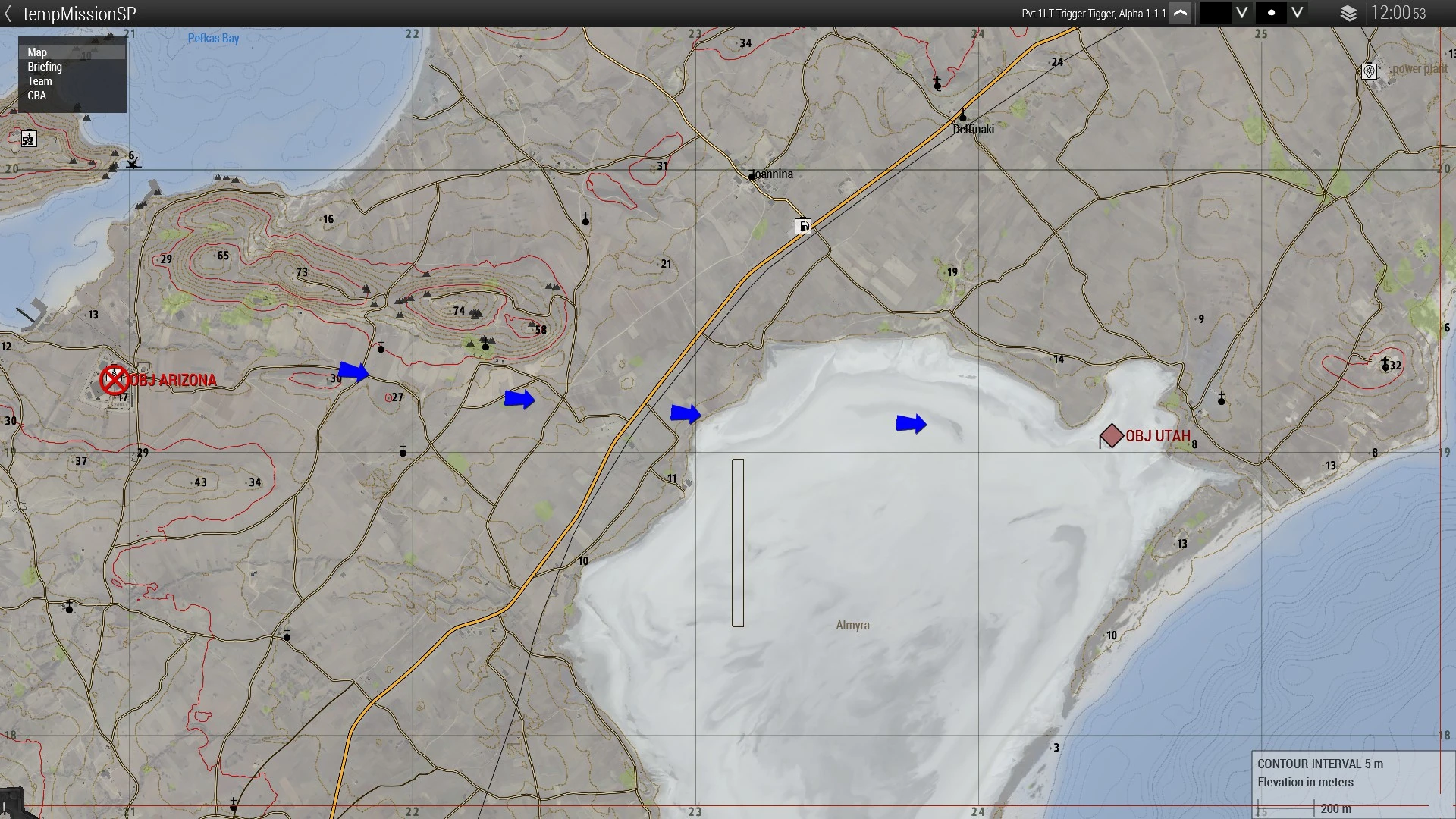This screenshot has height=819, width=1456.
Task: Open the Briefing menu entry
Action: (x=45, y=67)
